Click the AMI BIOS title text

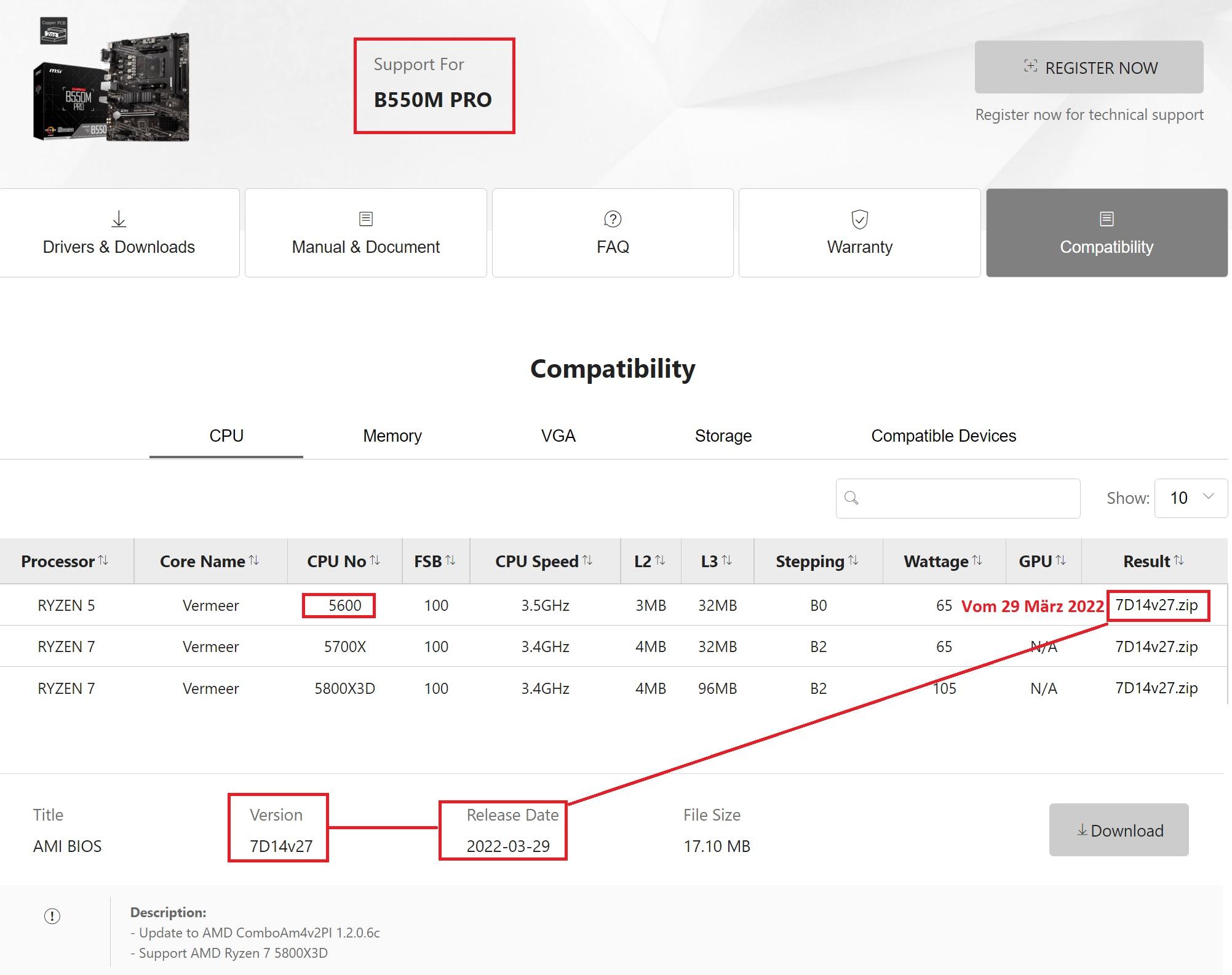coord(67,846)
